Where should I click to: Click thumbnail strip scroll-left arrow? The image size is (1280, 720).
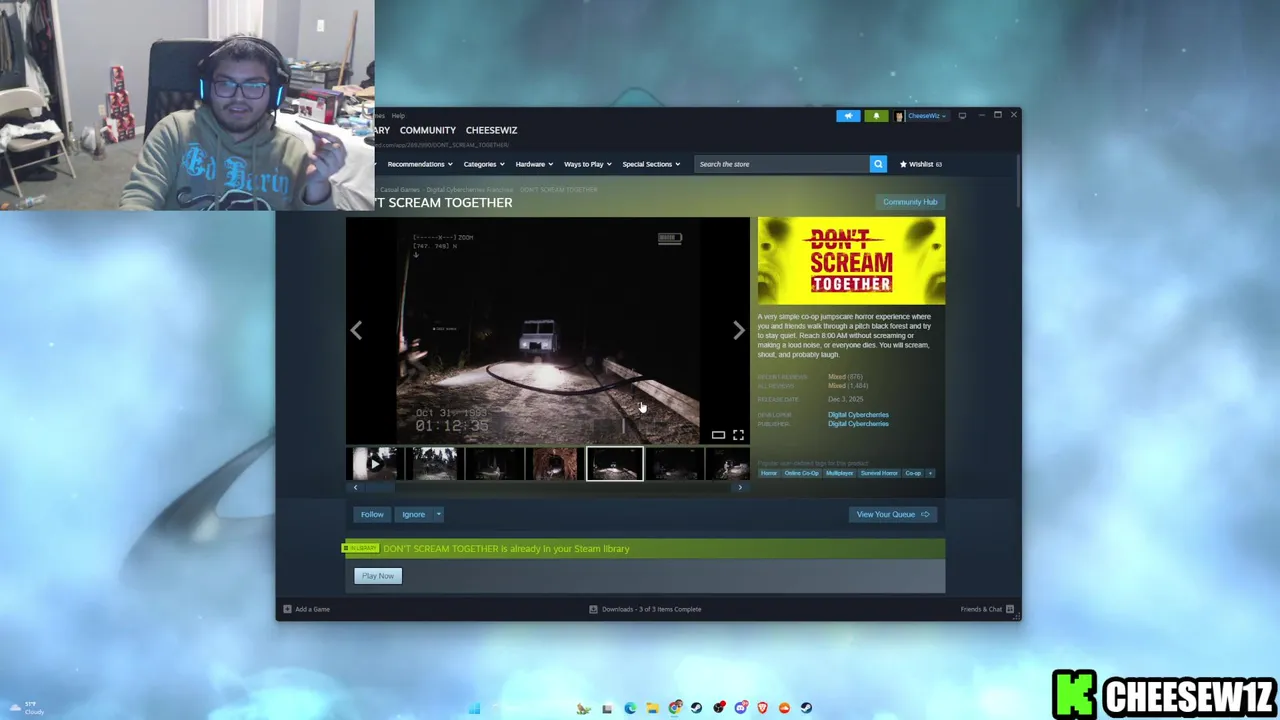pyautogui.click(x=355, y=488)
